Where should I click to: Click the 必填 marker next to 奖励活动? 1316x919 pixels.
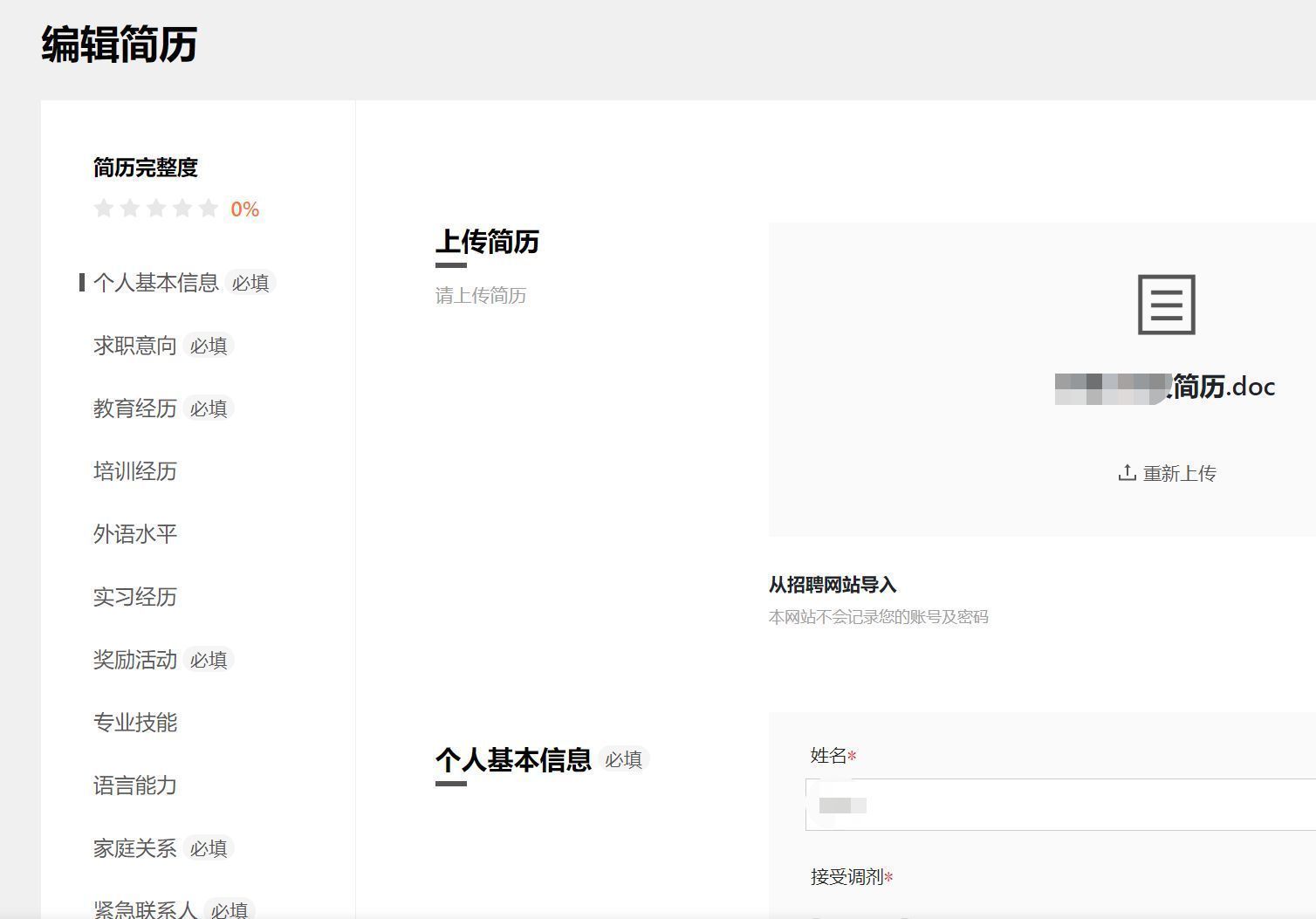(x=208, y=660)
